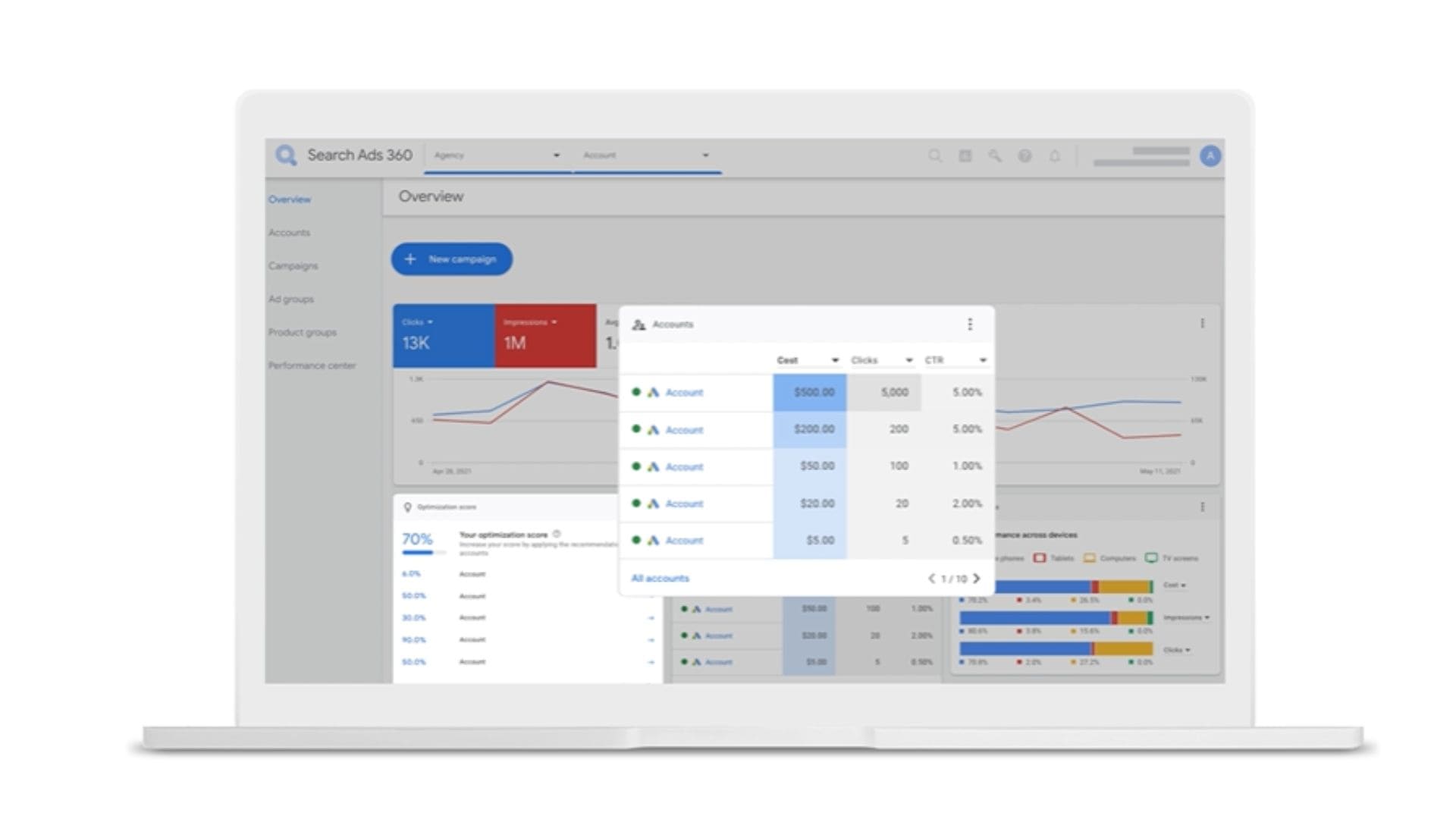Open the Accounts card three-dot menu
The width and height of the screenshot is (1456, 819).
click(x=969, y=325)
